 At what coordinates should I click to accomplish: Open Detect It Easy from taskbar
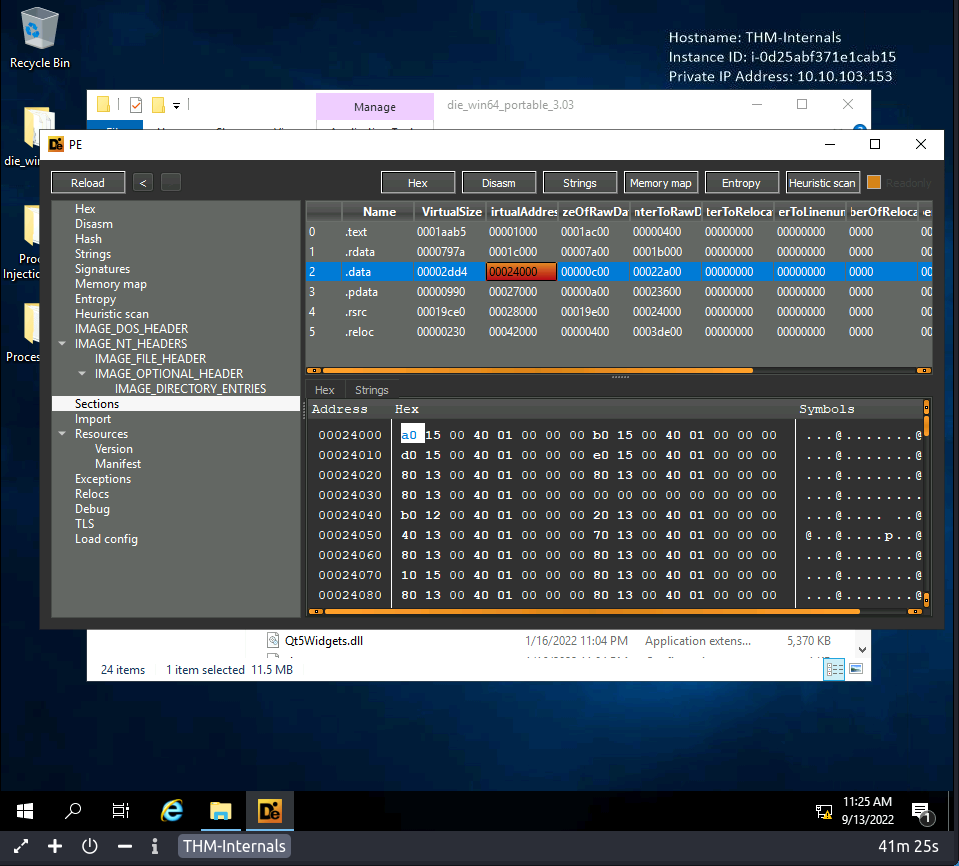tap(269, 811)
